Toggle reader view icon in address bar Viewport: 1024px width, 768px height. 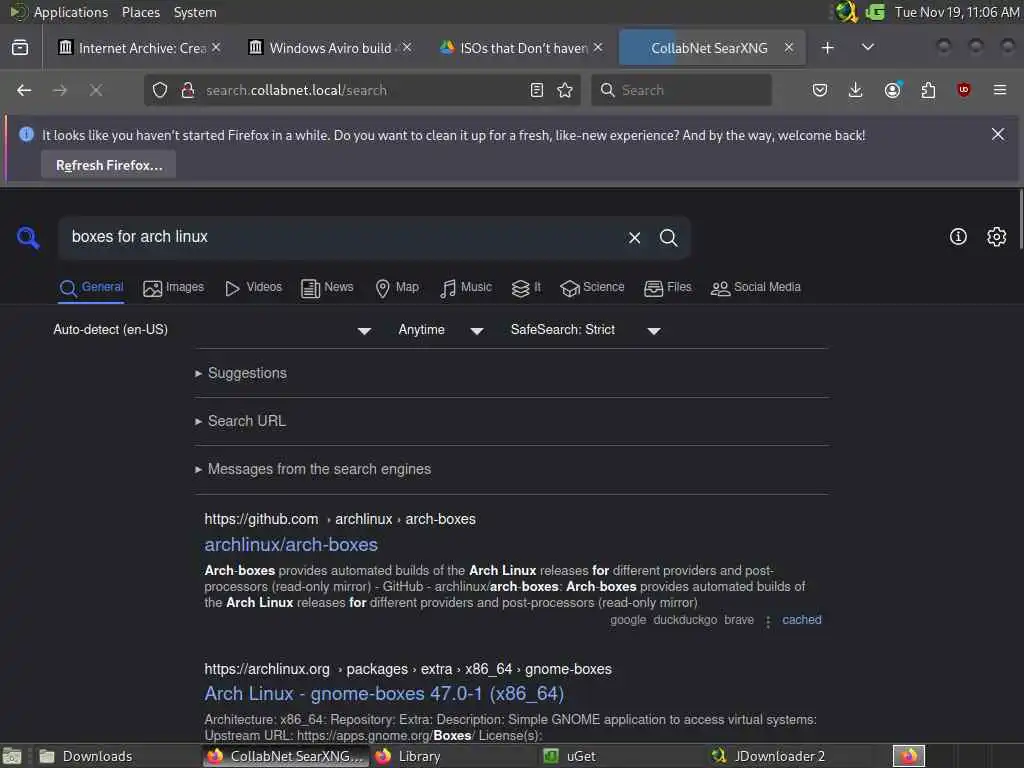point(537,90)
